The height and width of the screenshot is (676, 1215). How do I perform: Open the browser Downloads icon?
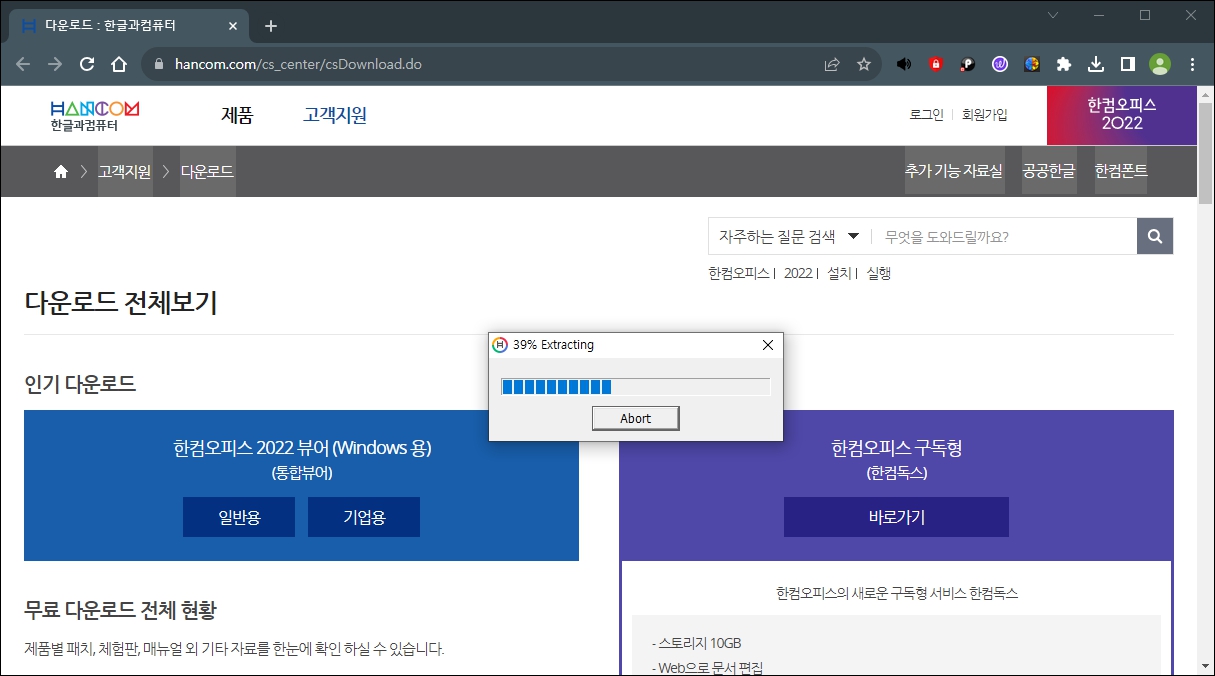coord(1095,63)
